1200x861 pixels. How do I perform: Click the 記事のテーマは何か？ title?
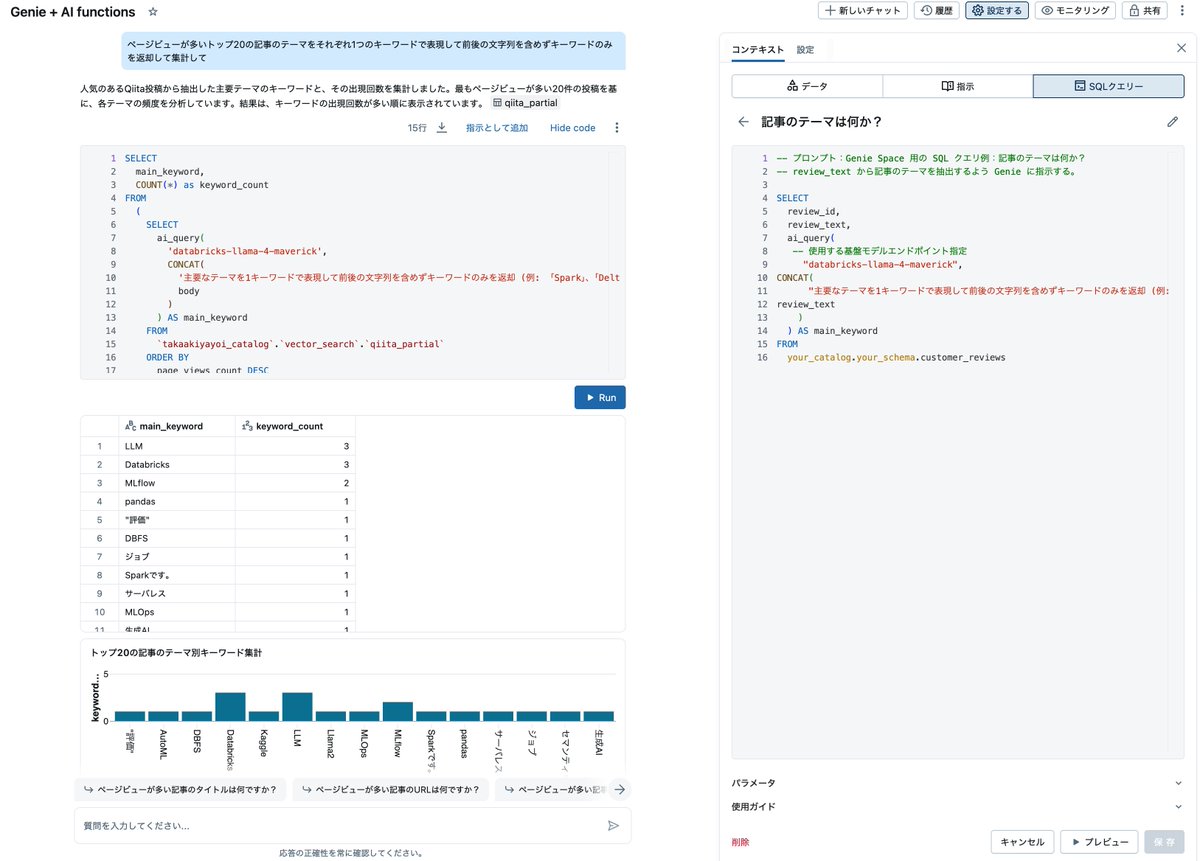(821, 122)
